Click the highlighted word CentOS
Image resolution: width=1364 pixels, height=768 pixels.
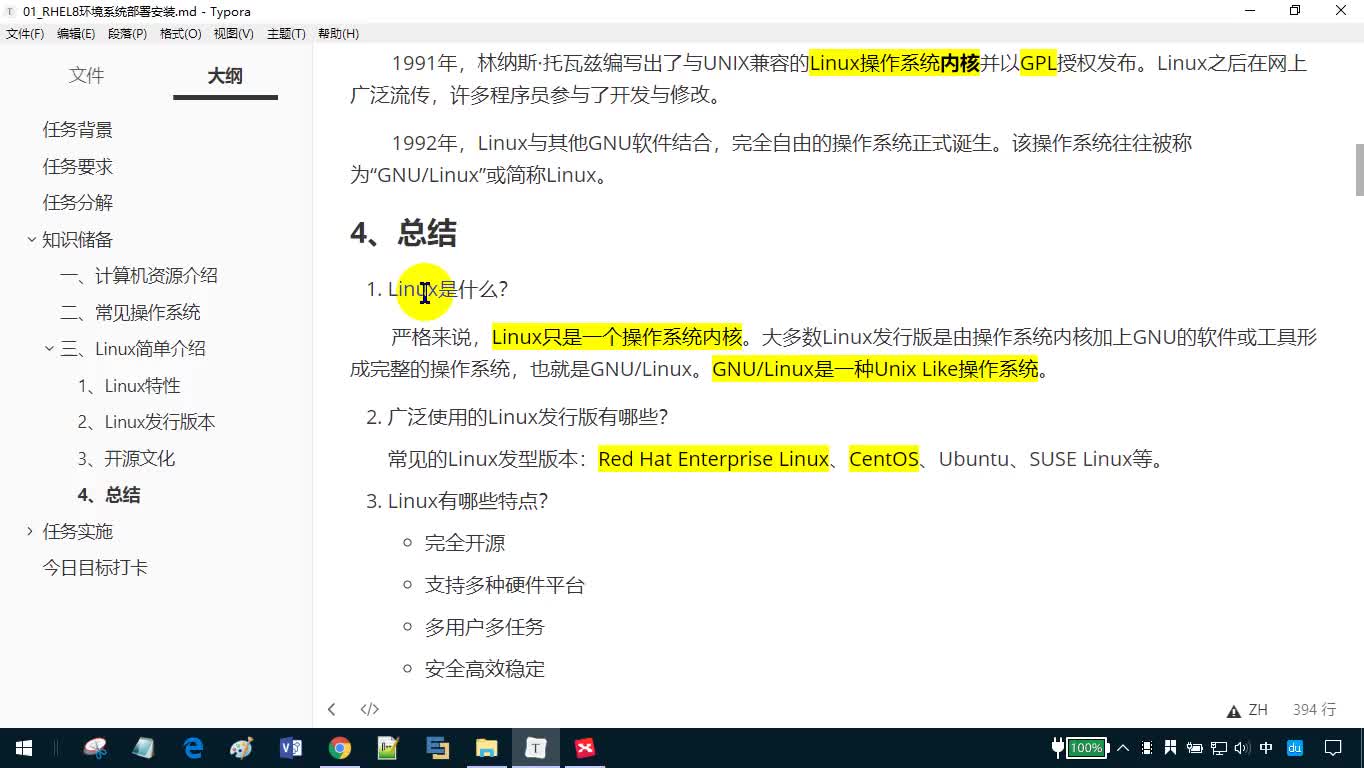click(884, 459)
